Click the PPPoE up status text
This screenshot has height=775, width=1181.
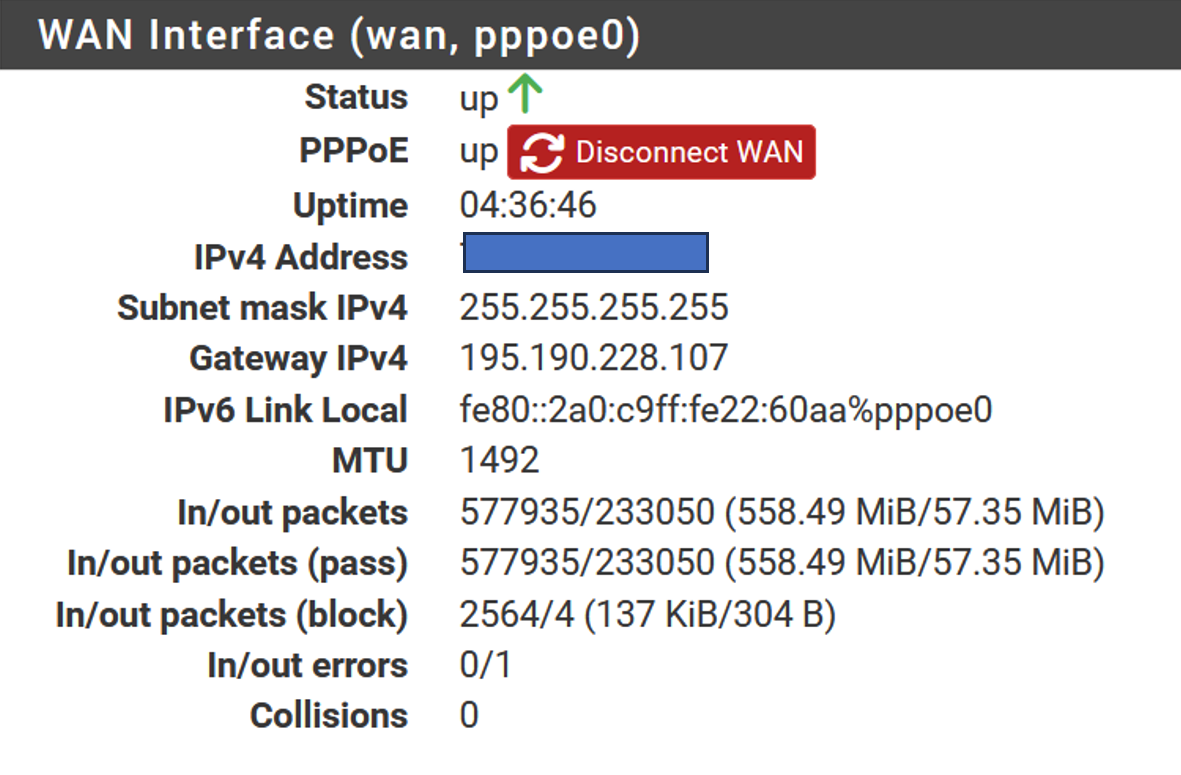point(478,153)
